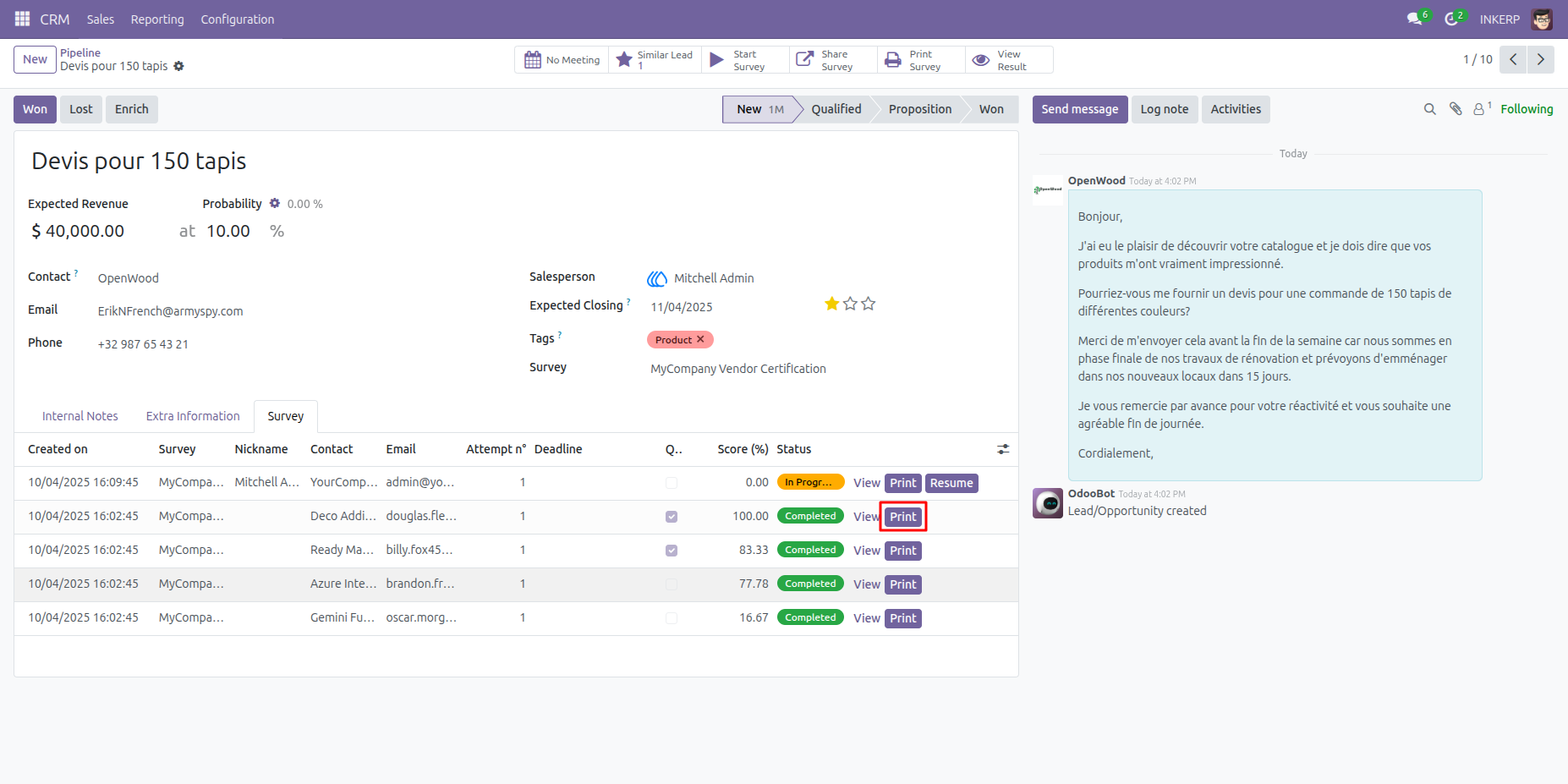Toggle checkbox in douglas.fle row
The width and height of the screenshot is (1568, 784).
point(672,517)
